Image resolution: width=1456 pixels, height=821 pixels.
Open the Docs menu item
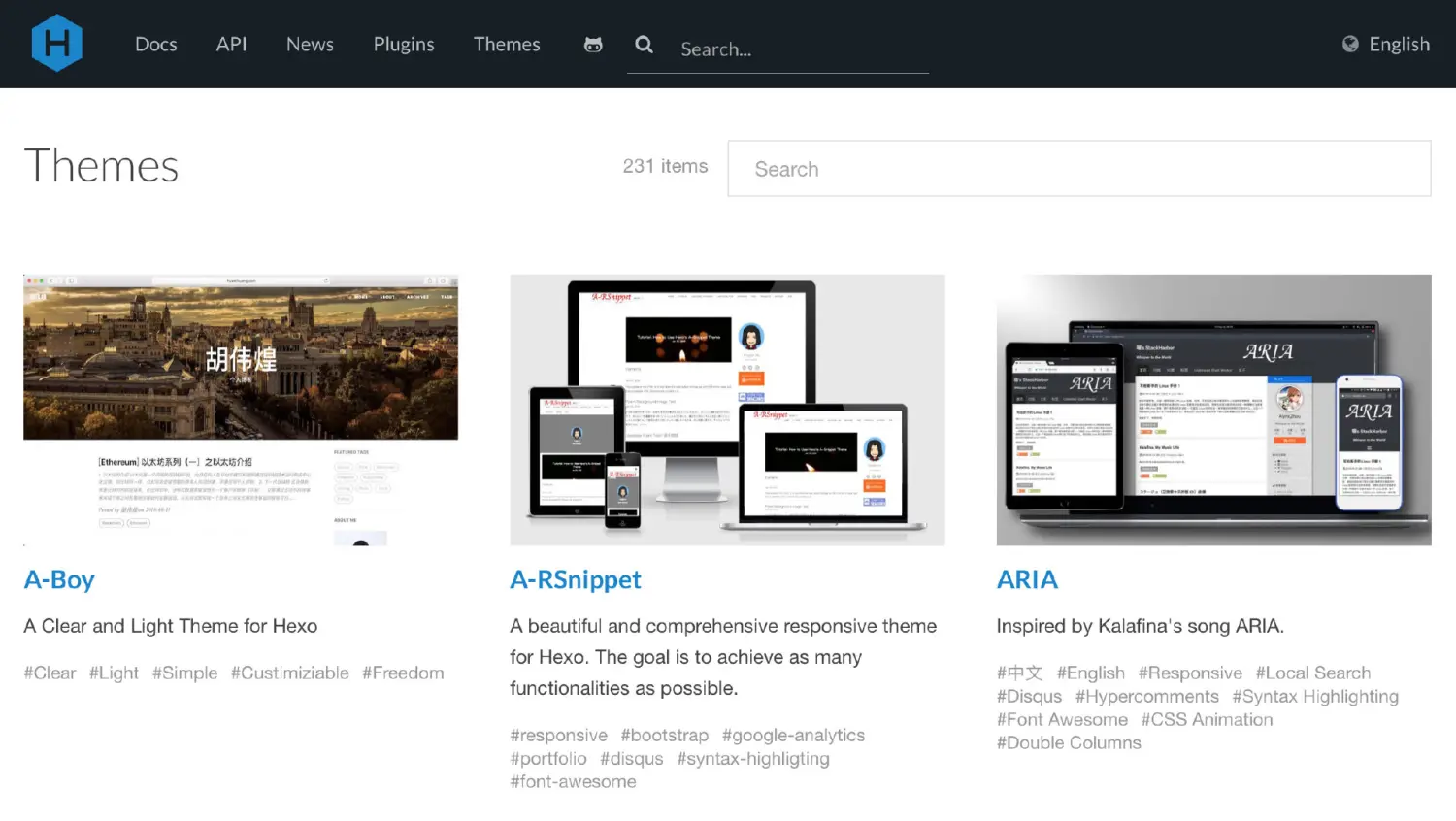tap(155, 44)
